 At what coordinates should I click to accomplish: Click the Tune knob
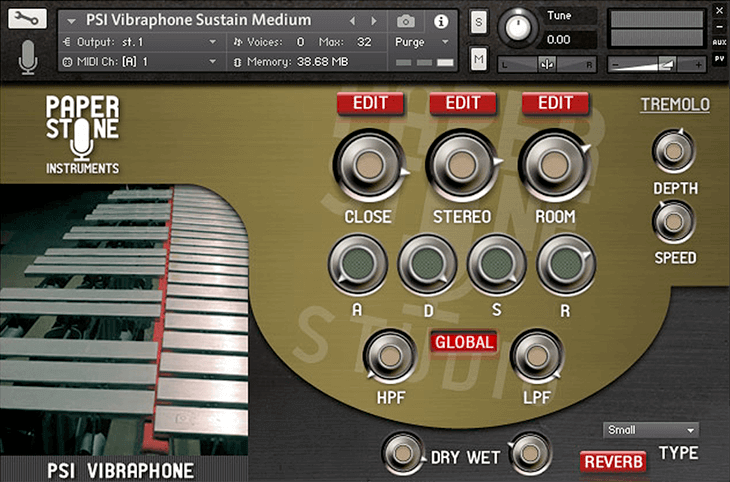[517, 28]
